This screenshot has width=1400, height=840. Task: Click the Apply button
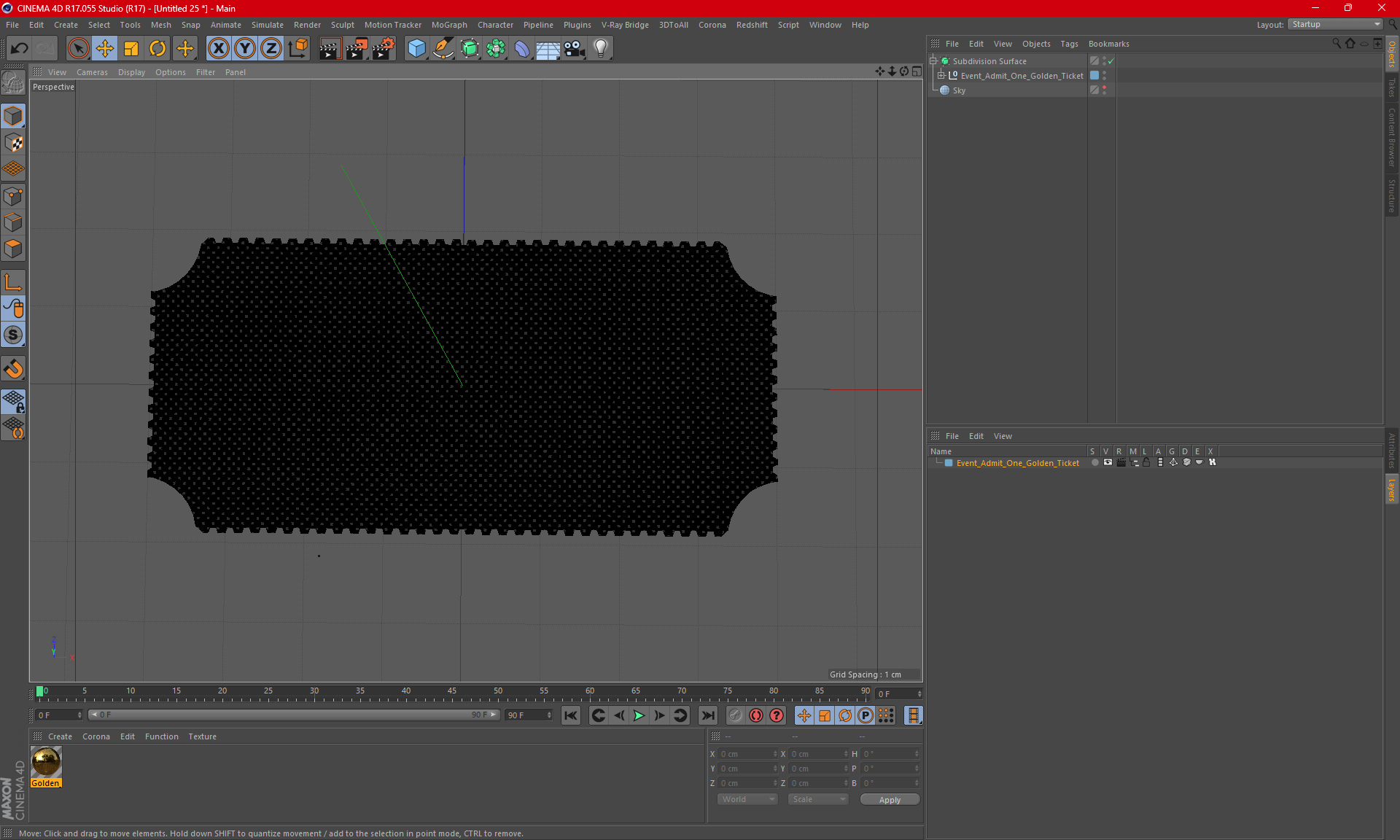point(890,800)
